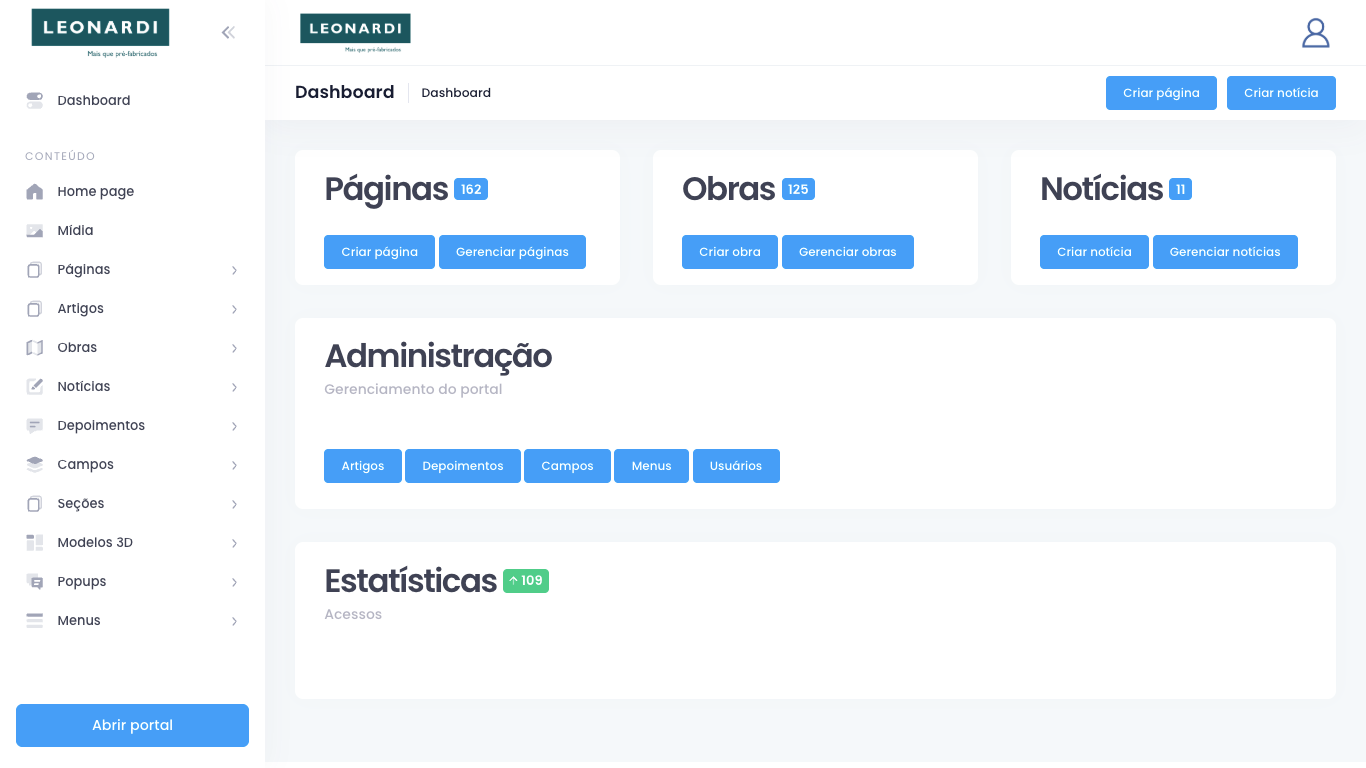This screenshot has height=768, width=1366.
Task: Expand the Seções submenu chevron
Action: click(x=234, y=504)
